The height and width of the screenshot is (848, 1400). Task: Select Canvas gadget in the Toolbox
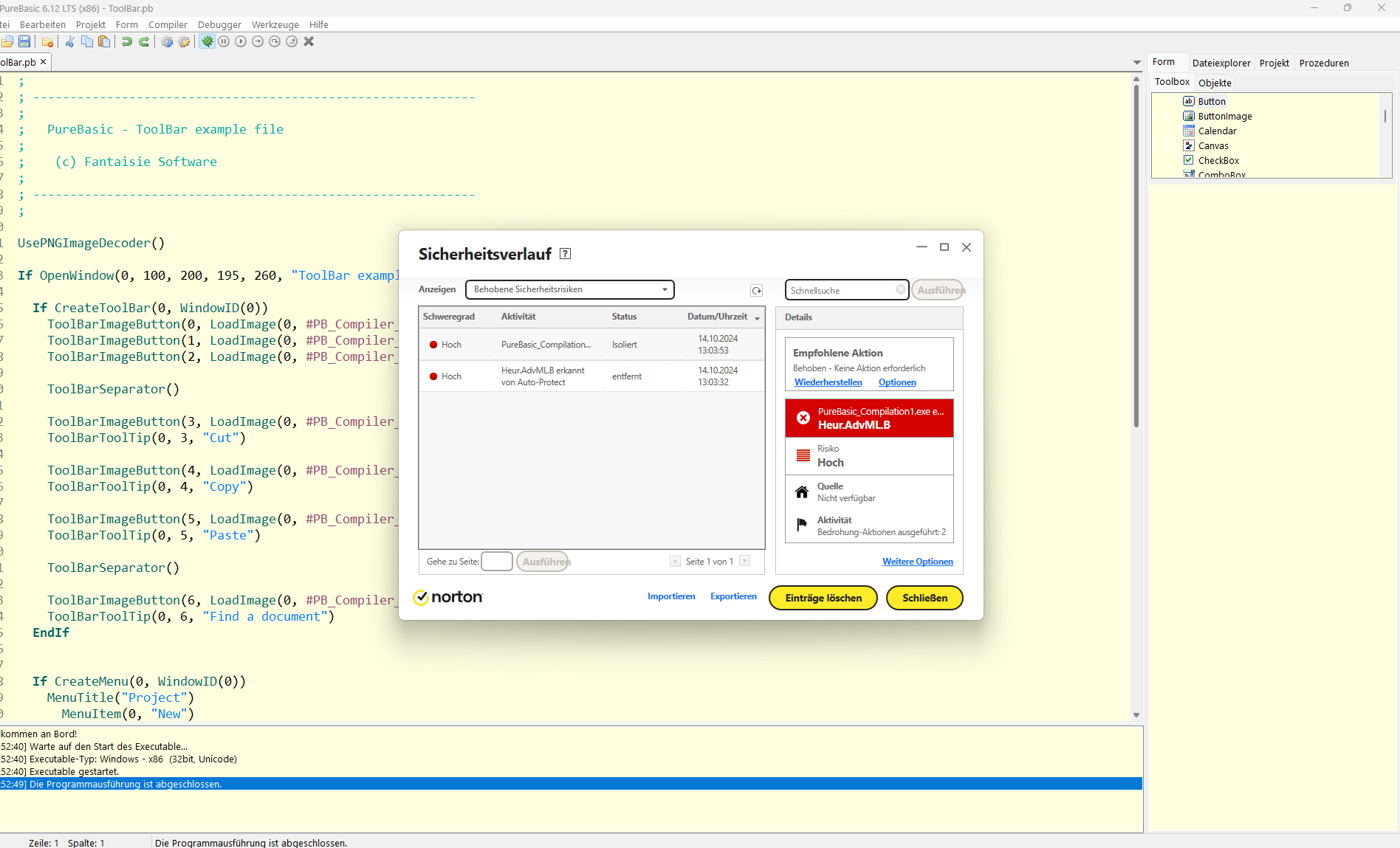[1213, 145]
